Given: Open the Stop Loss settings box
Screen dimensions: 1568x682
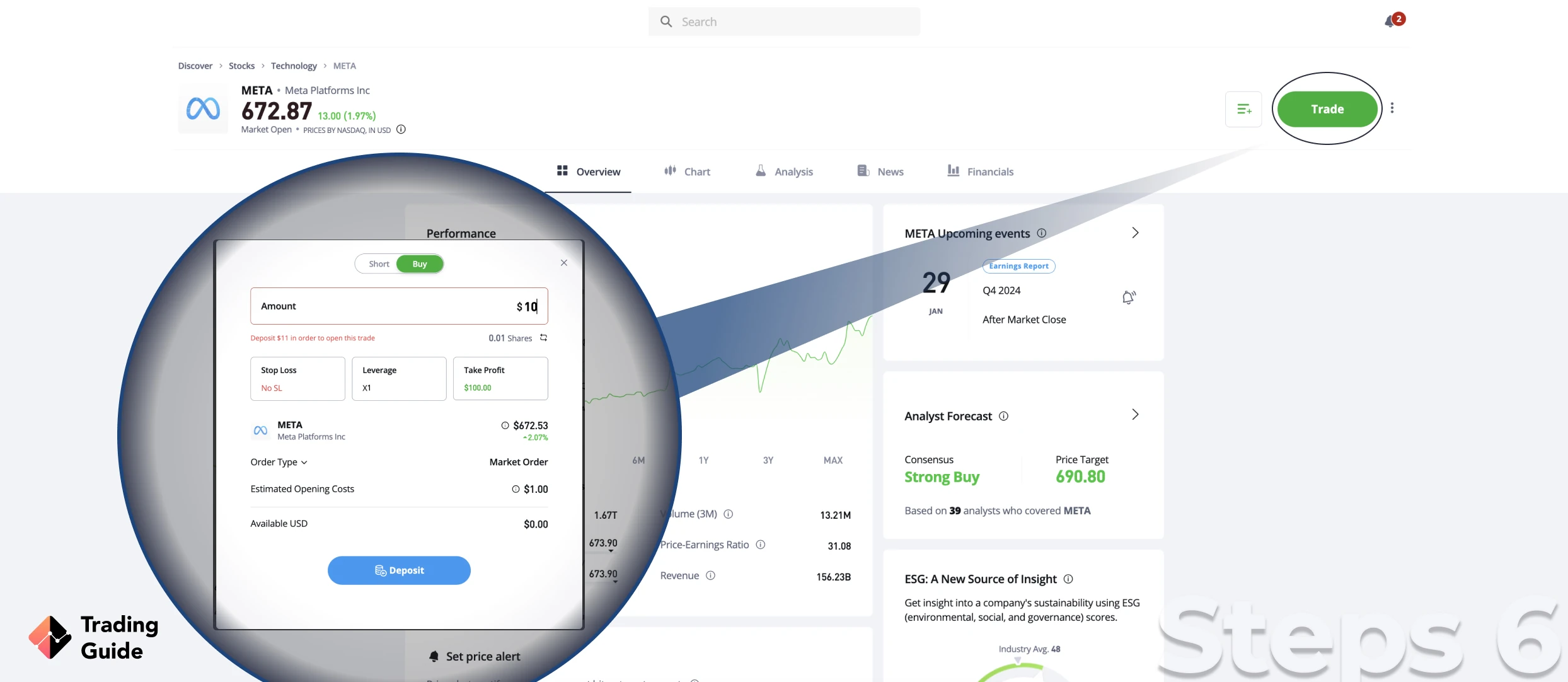Looking at the screenshot, I should click(x=297, y=379).
